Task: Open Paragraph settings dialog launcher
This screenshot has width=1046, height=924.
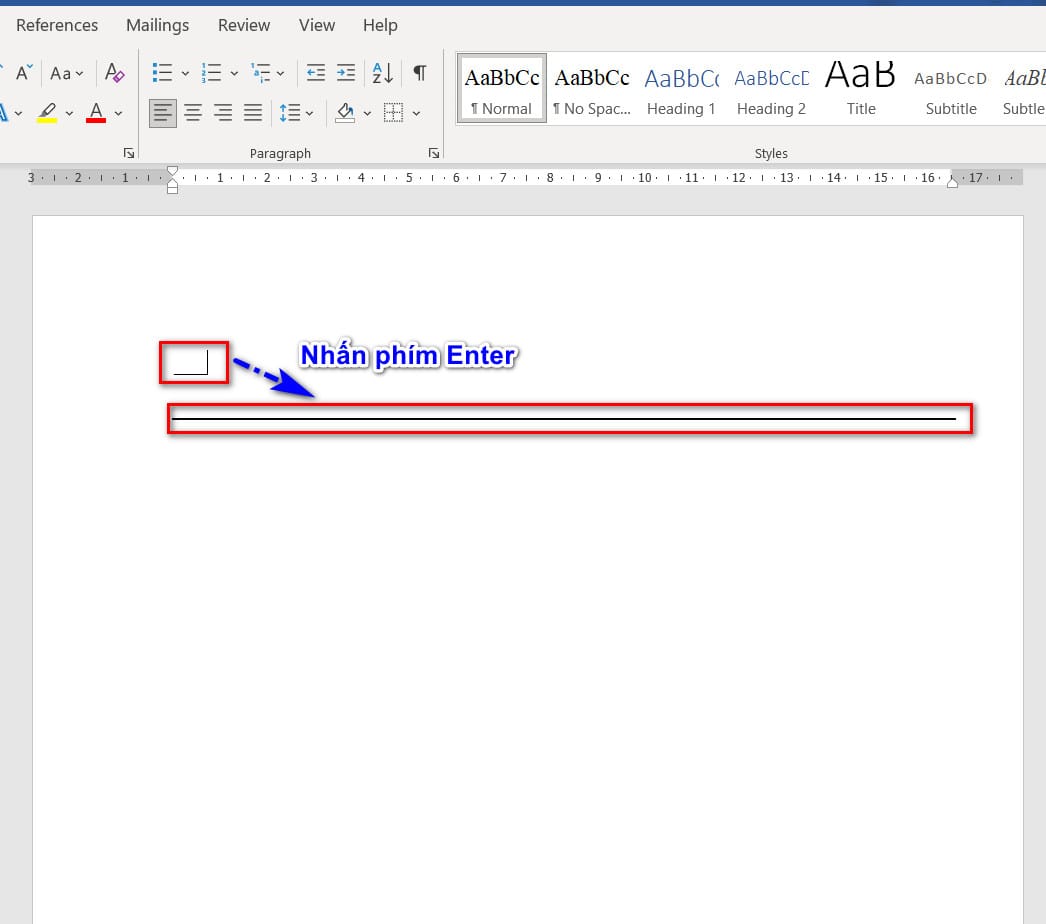Action: pyautogui.click(x=433, y=153)
